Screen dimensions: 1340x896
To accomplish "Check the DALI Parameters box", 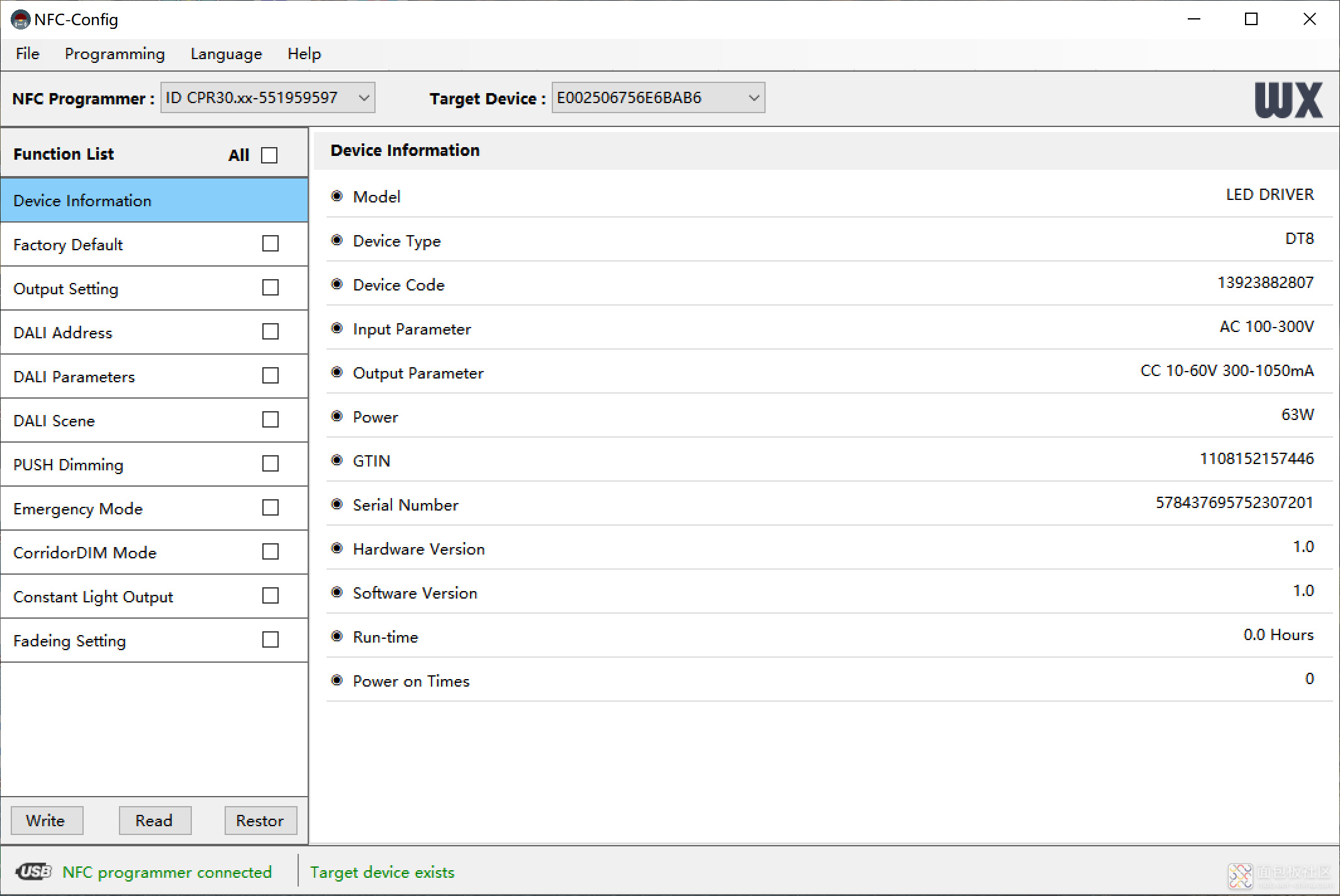I will (x=271, y=375).
